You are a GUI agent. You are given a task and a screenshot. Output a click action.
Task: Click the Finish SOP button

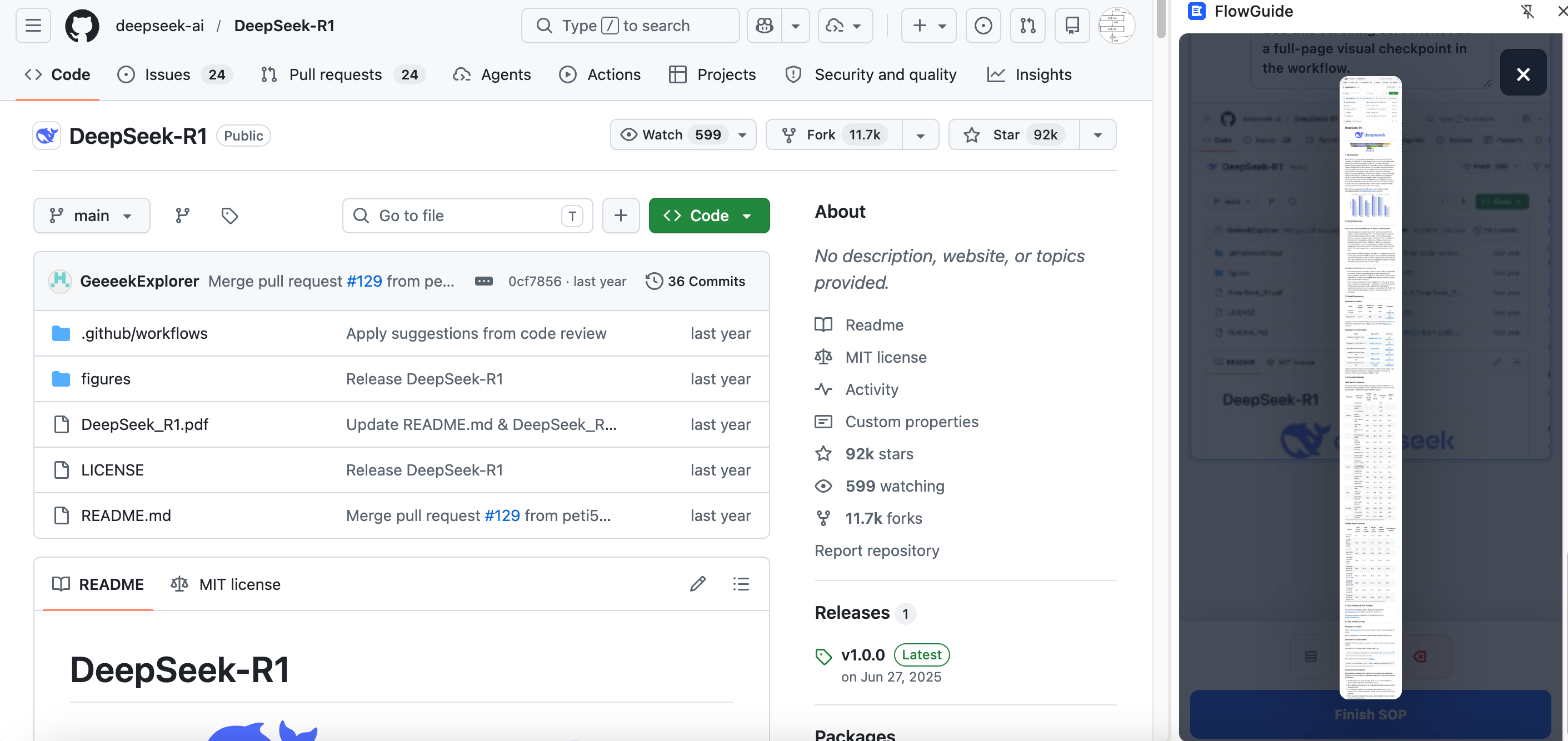click(x=1370, y=714)
